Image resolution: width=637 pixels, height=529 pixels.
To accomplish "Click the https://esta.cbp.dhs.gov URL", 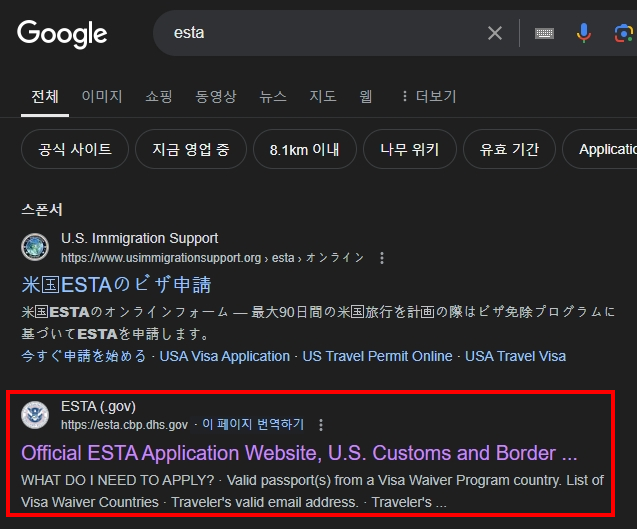I will [x=124, y=425].
